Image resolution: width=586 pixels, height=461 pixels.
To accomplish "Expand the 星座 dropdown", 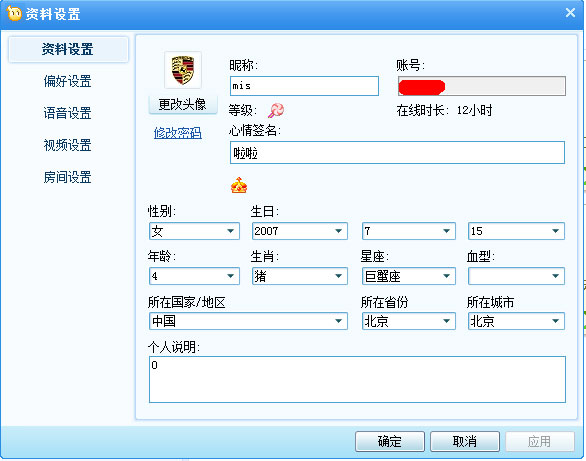I will pos(408,276).
